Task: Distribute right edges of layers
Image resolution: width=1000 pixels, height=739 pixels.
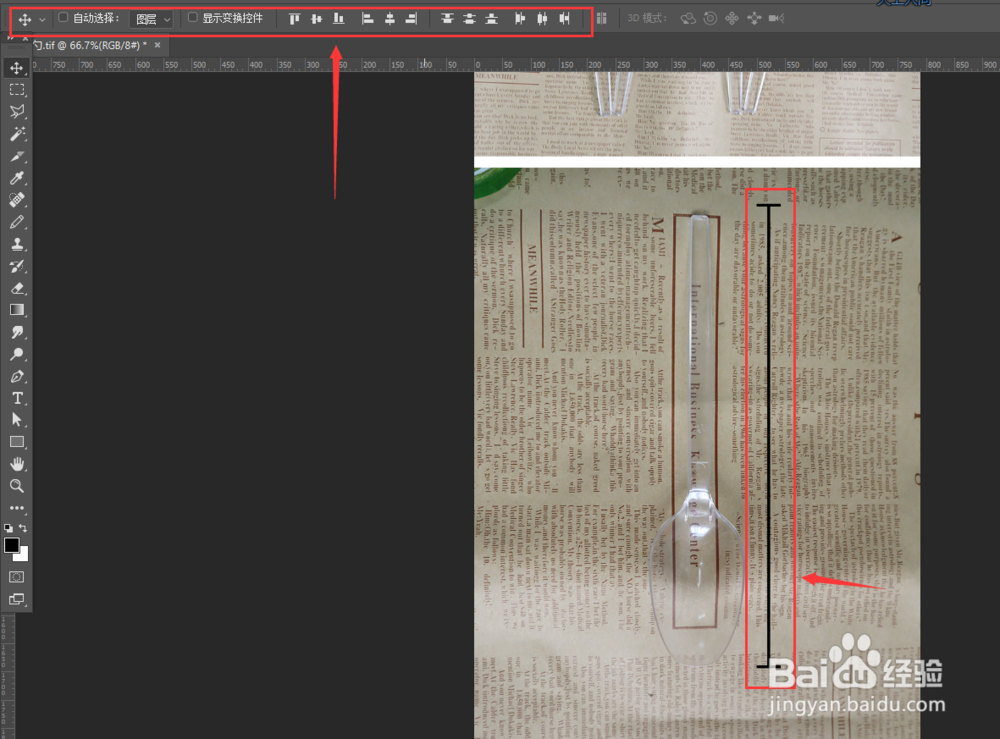Action: tap(564, 18)
